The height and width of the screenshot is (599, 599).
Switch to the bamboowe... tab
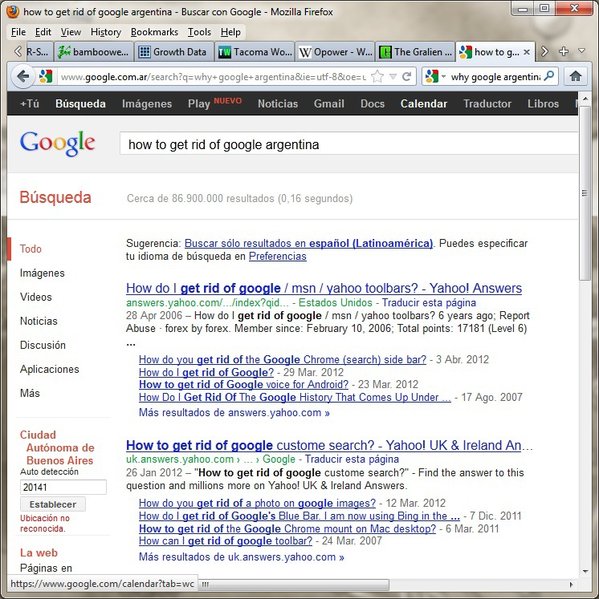[94, 52]
